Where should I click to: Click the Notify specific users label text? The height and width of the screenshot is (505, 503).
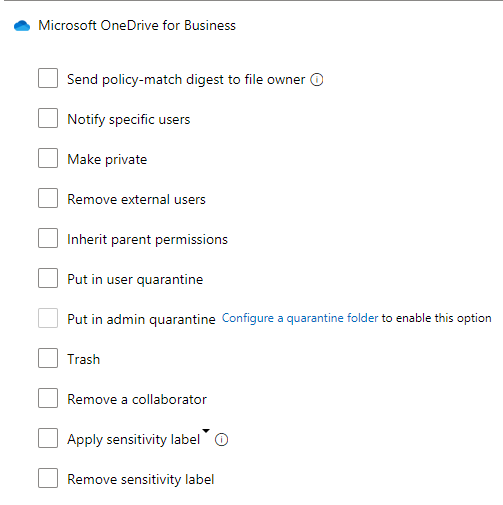tap(129, 119)
